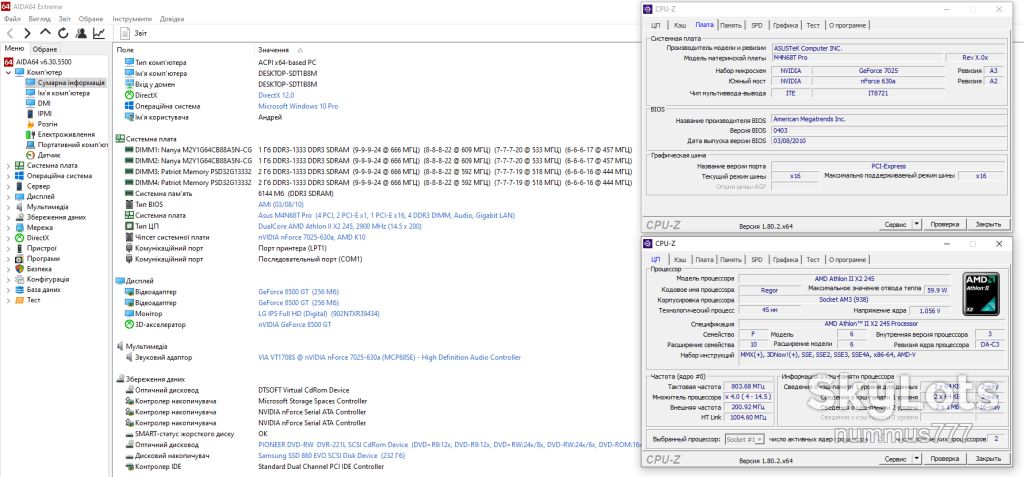
Task: Open the Вигляд menu
Action: point(40,19)
